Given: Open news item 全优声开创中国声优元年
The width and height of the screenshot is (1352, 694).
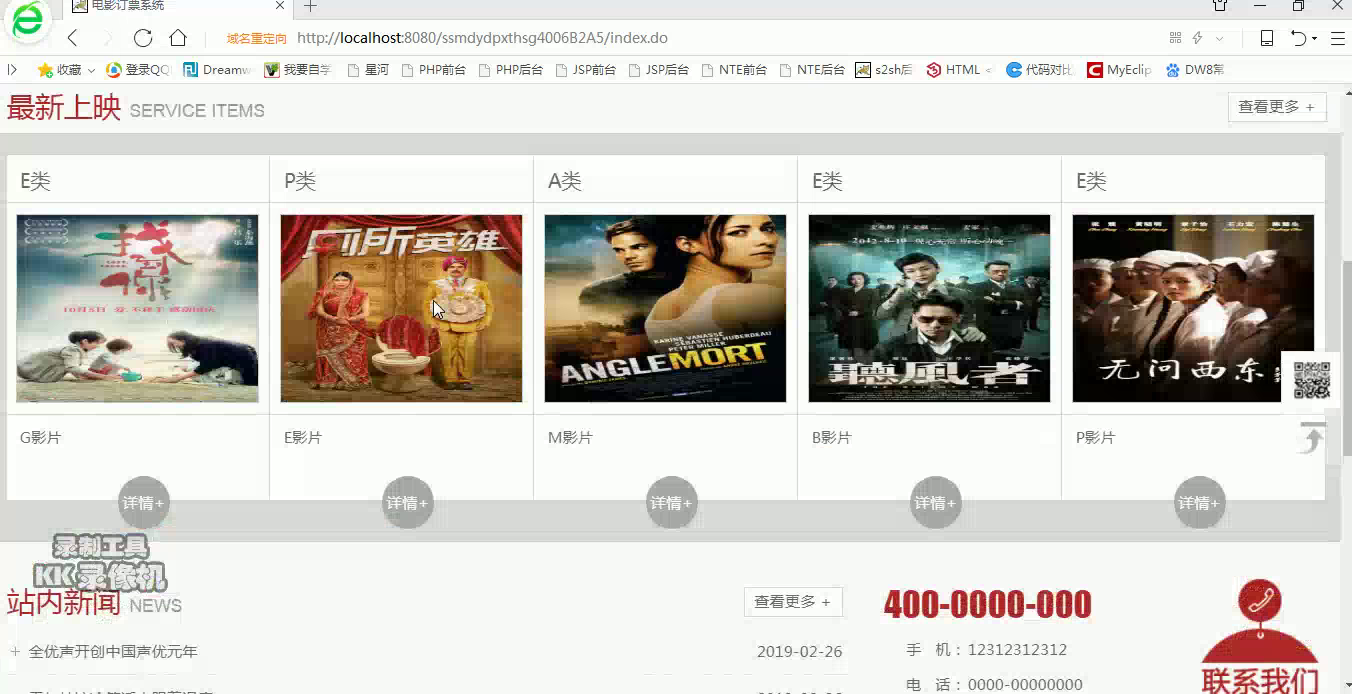Looking at the screenshot, I should (113, 652).
